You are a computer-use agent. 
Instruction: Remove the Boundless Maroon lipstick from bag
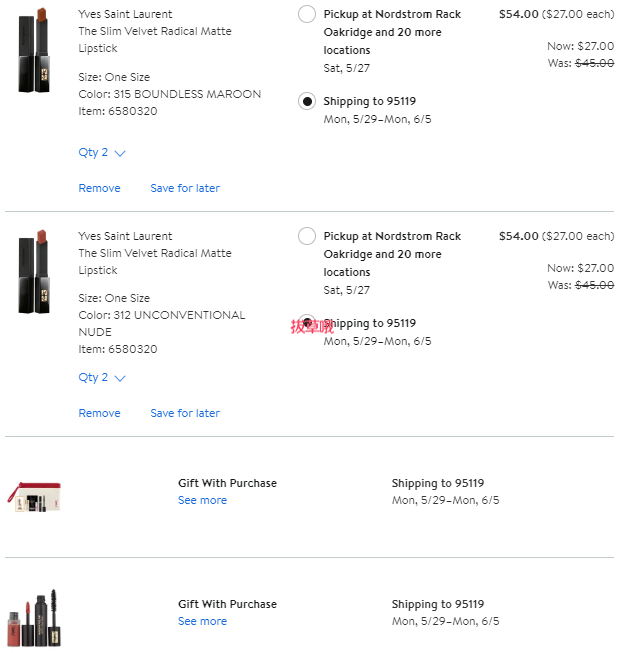pyautogui.click(x=100, y=188)
